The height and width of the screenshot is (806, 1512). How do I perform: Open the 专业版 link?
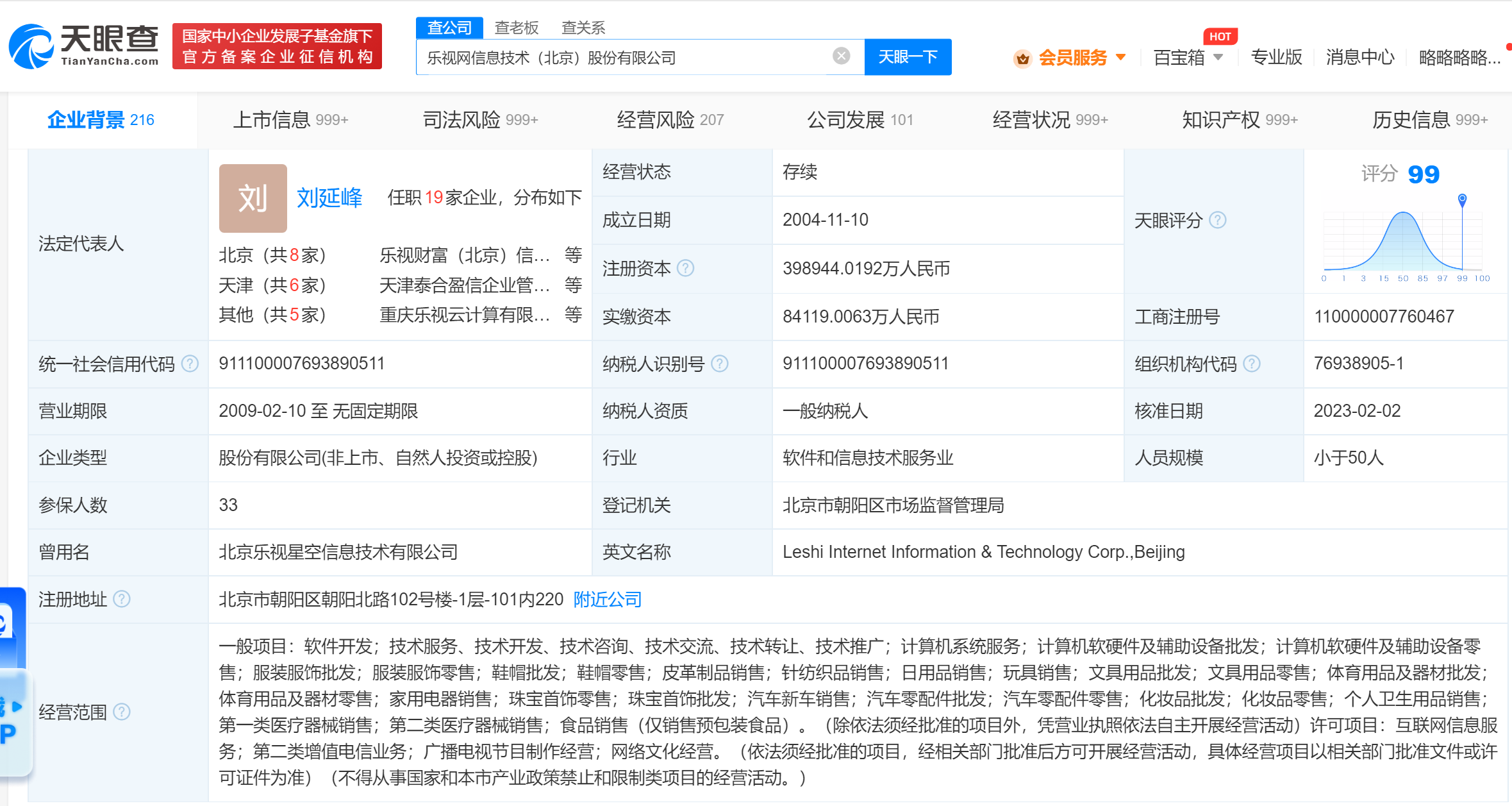[1276, 57]
